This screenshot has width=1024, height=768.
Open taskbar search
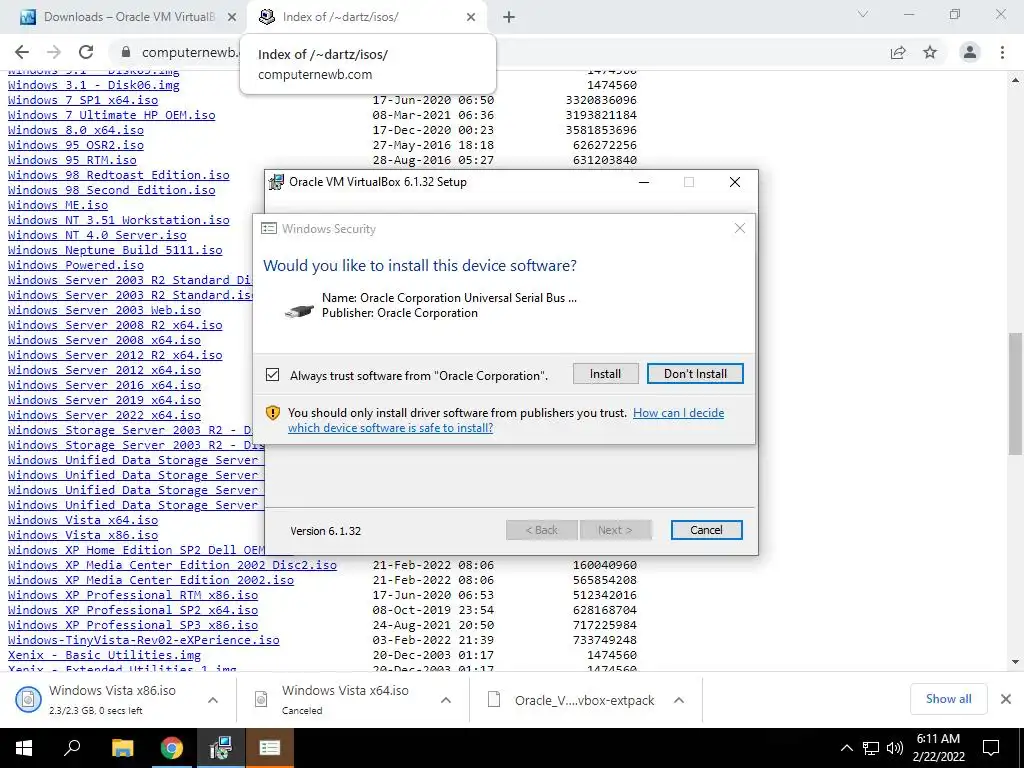pyautogui.click(x=72, y=748)
